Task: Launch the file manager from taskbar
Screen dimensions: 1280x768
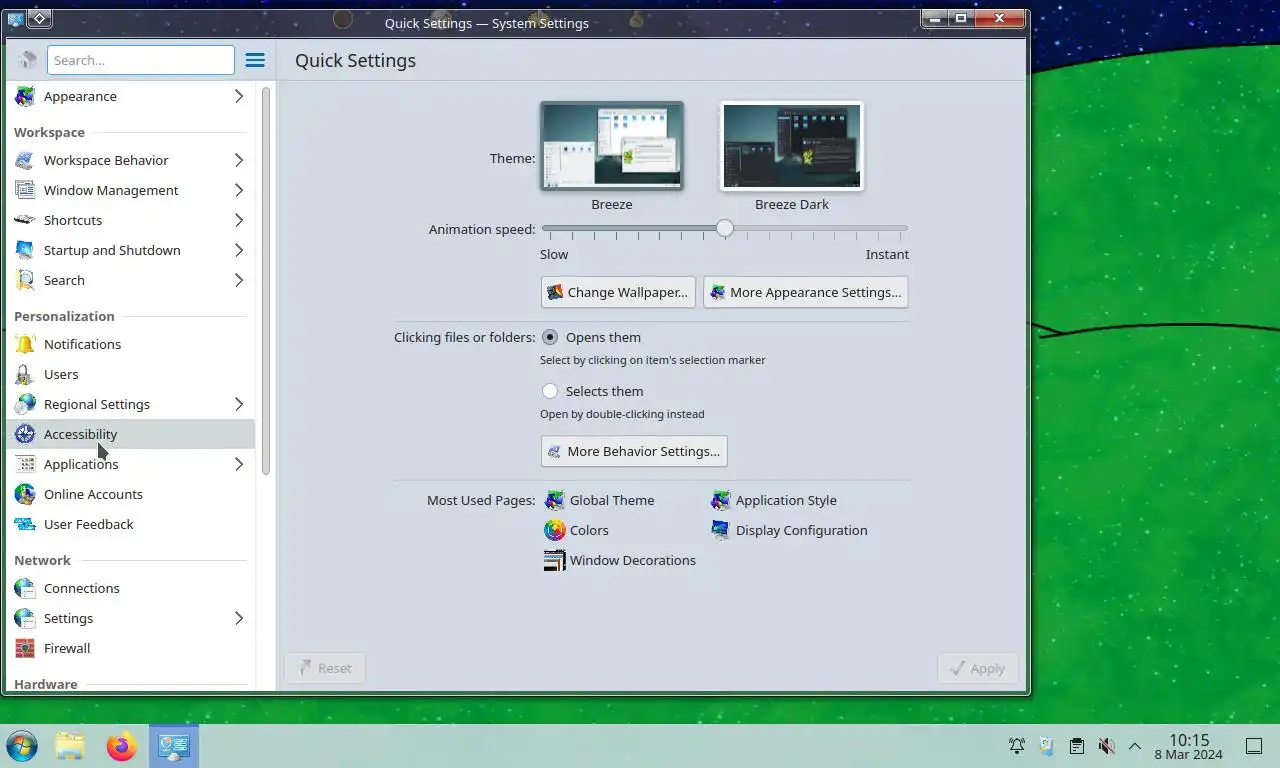Action: pyautogui.click(x=70, y=746)
